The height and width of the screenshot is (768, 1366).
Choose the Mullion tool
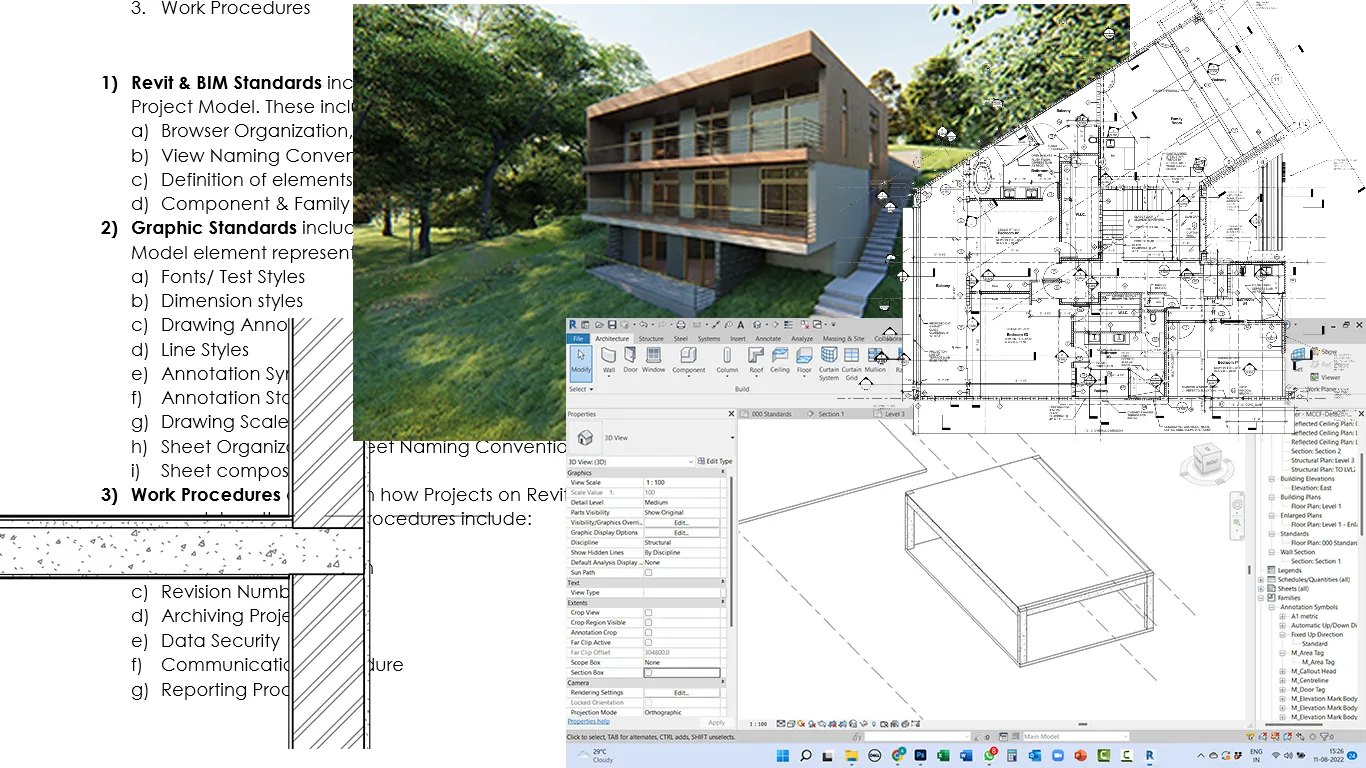tap(875, 358)
